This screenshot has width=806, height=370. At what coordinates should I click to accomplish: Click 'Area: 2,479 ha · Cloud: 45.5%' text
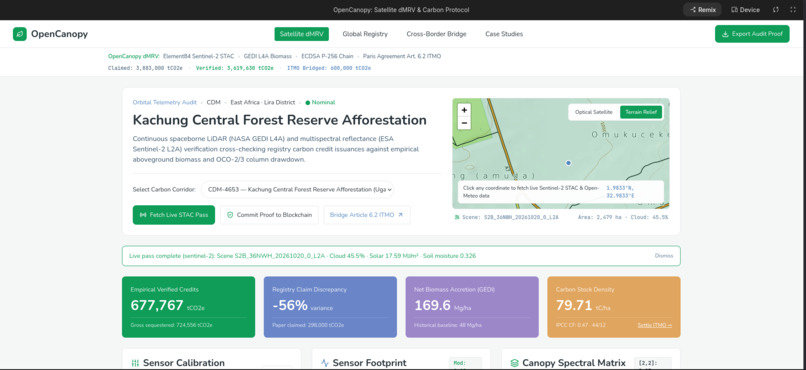click(x=623, y=217)
